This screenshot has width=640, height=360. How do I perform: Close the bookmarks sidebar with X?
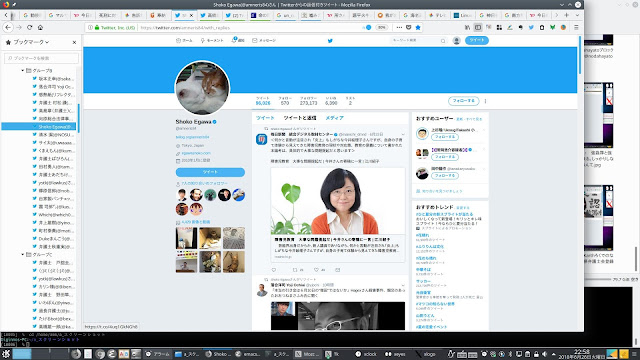74,42
